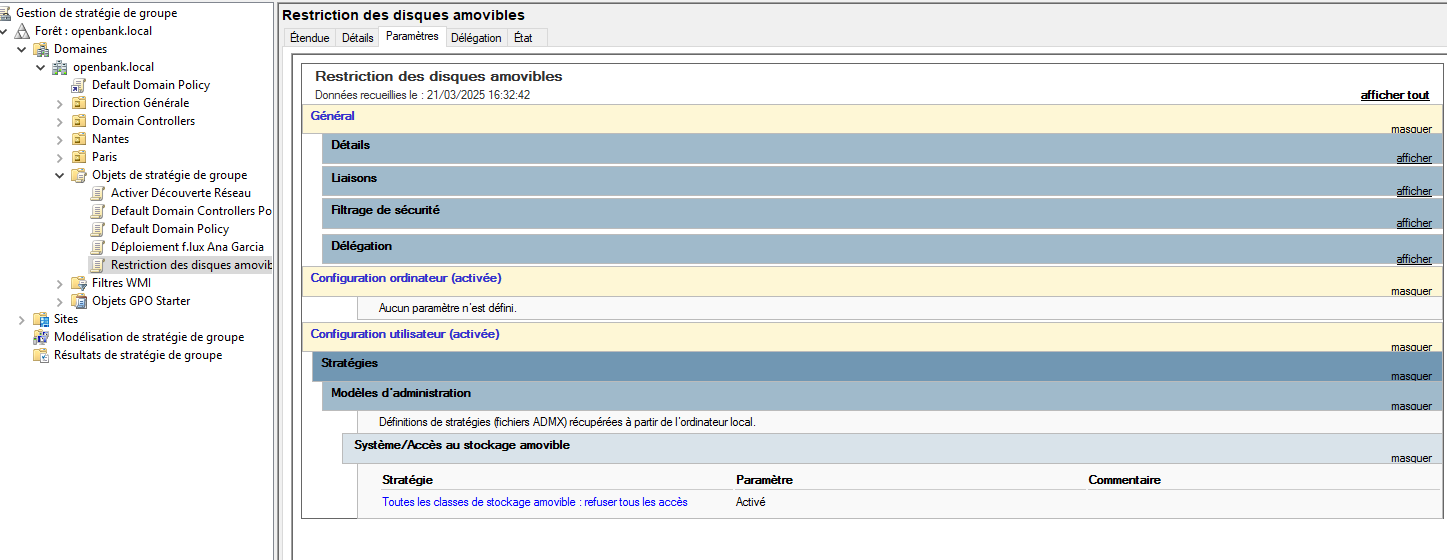Switch to the Étendue tab
The height and width of the screenshot is (560, 1447).
[309, 38]
